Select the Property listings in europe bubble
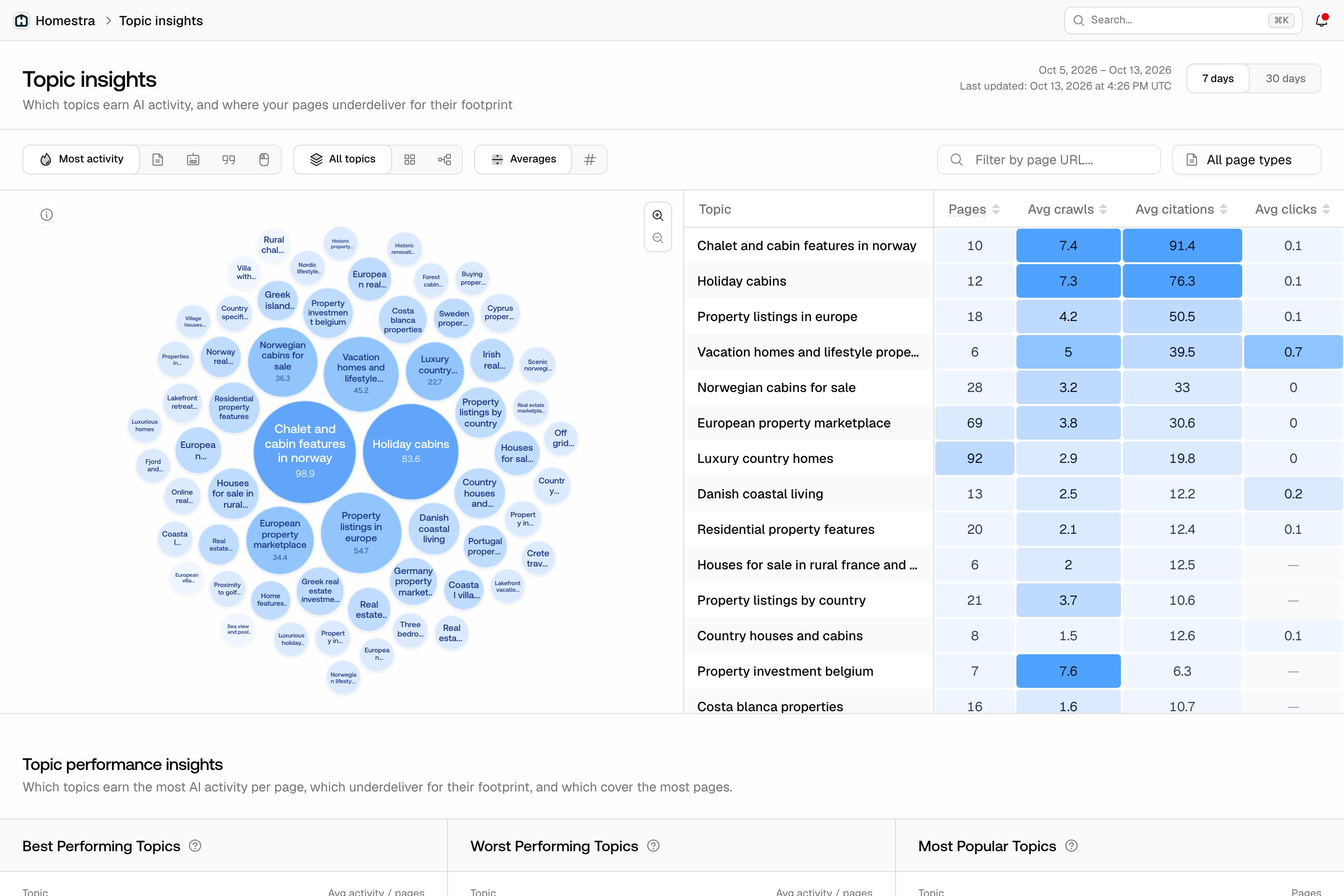The height and width of the screenshot is (896, 1344). coord(361,532)
